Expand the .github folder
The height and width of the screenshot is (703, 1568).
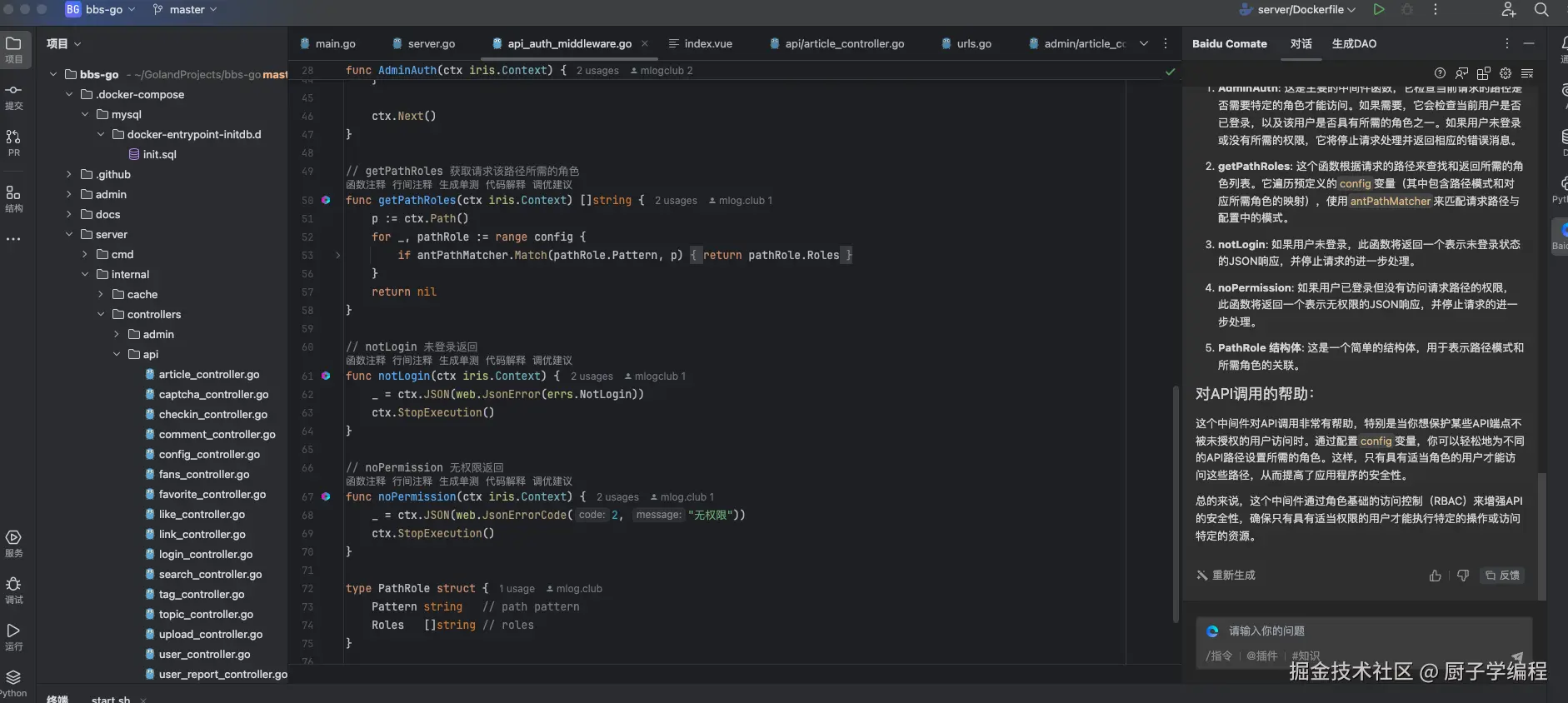tap(69, 174)
